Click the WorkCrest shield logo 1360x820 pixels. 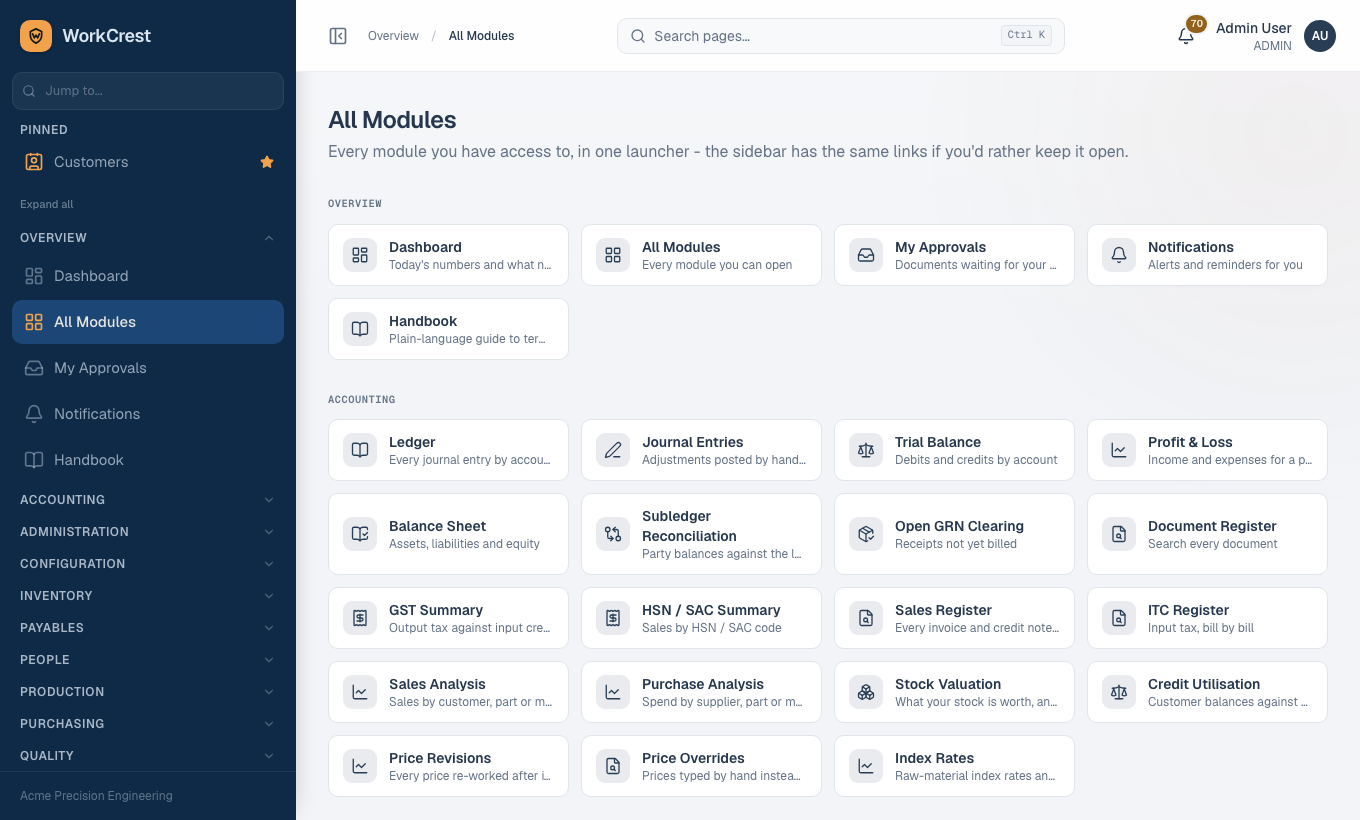click(x=36, y=36)
